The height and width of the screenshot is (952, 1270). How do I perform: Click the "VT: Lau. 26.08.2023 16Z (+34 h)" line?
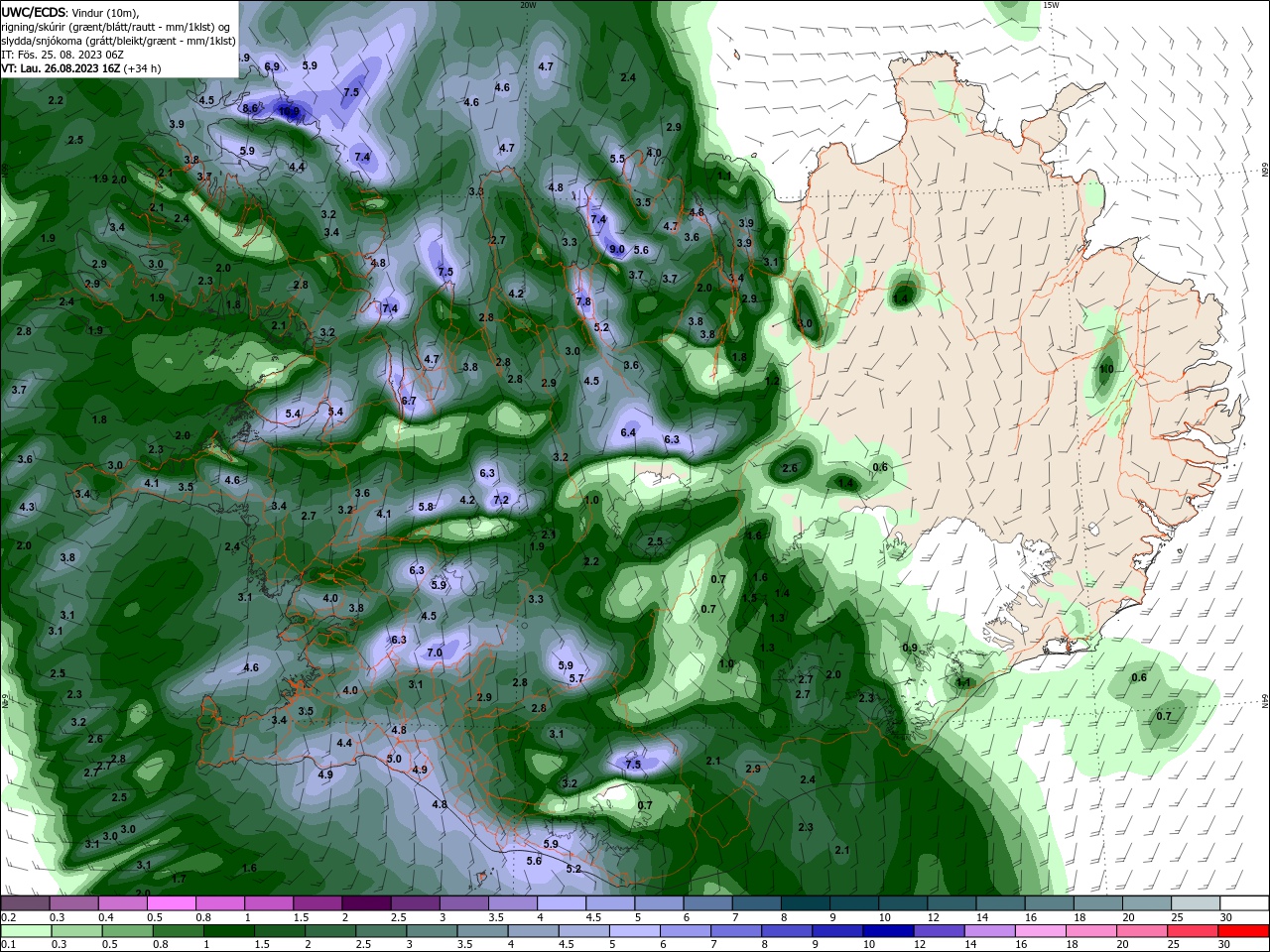(x=81, y=68)
